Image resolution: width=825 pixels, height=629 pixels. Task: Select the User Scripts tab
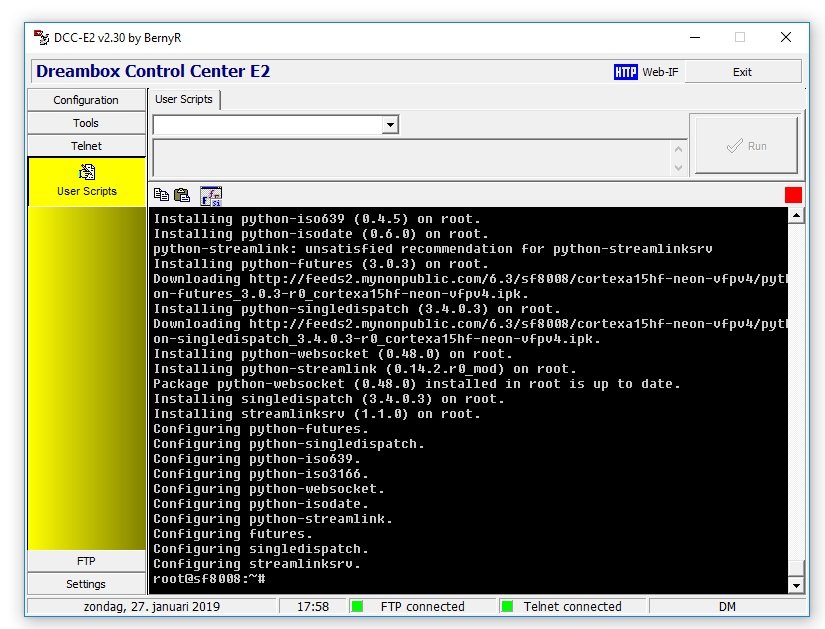pyautogui.click(x=184, y=99)
